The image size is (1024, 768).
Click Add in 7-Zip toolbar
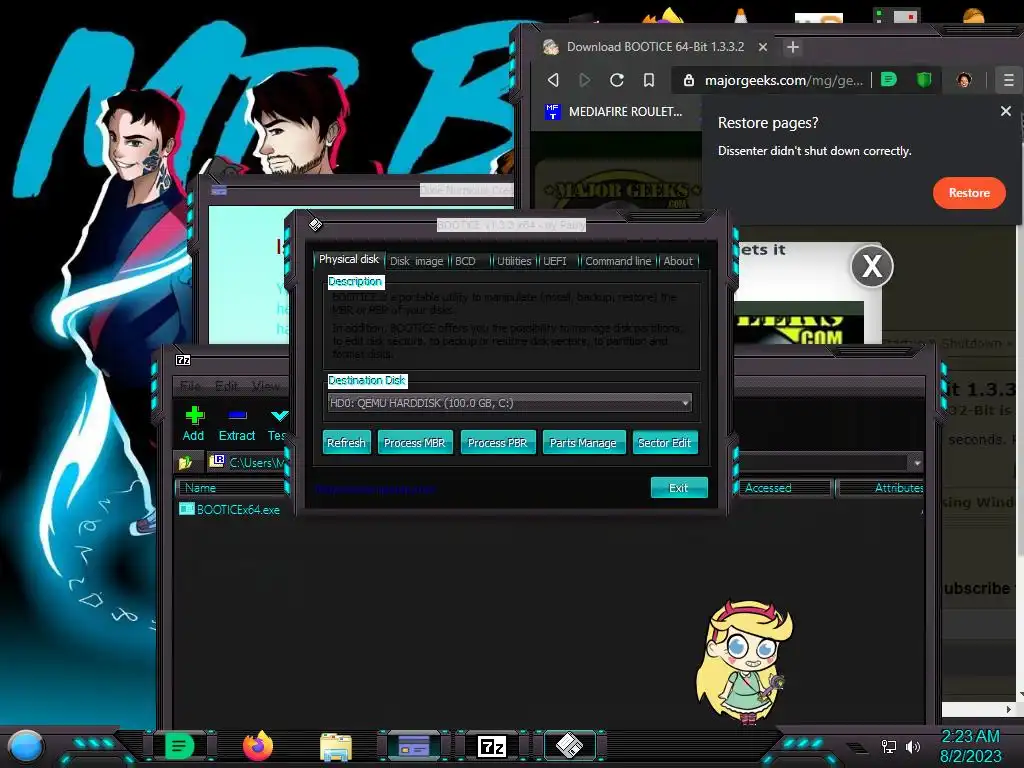(193, 424)
